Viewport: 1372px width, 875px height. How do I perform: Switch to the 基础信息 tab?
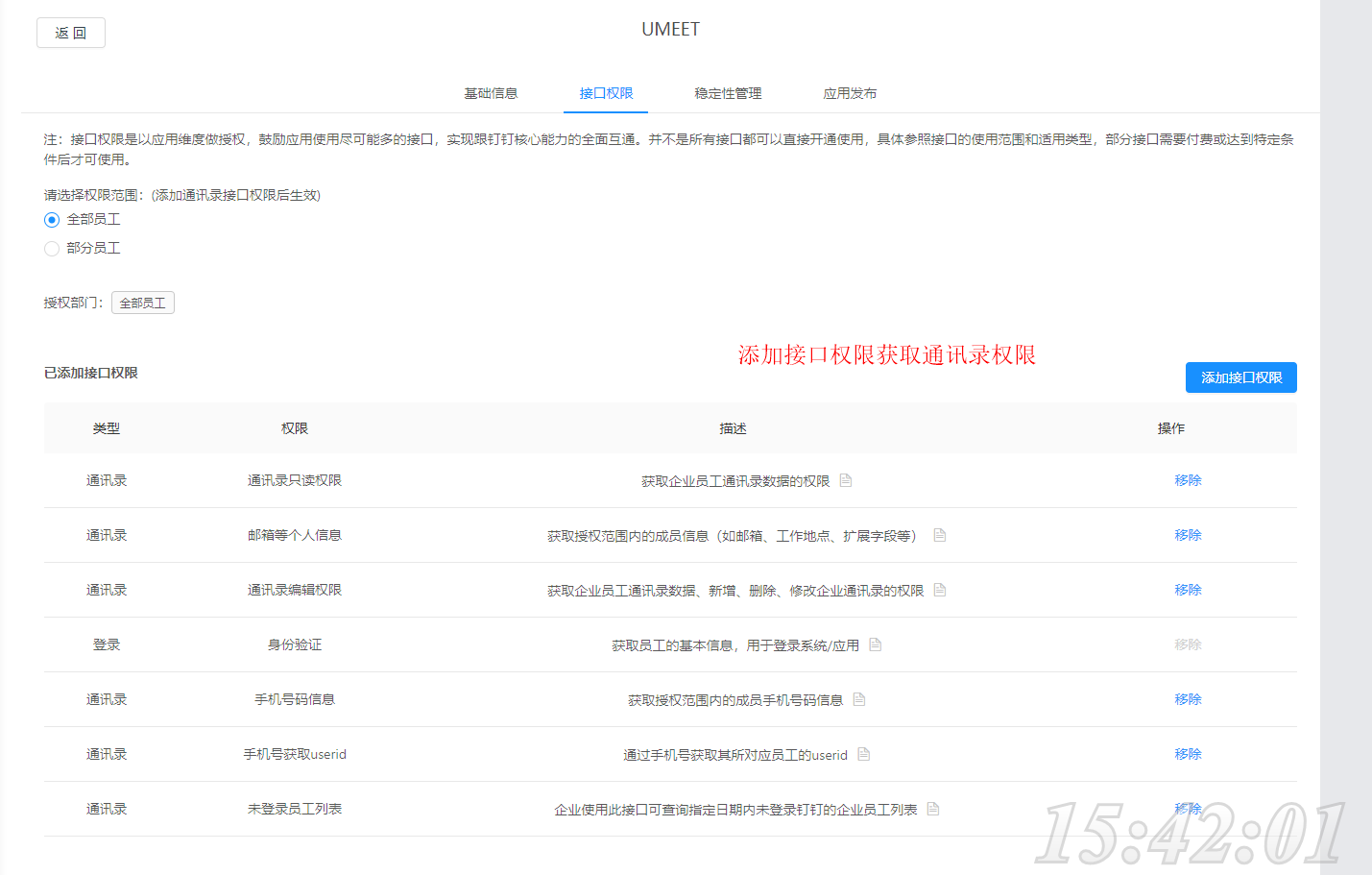[x=491, y=93]
